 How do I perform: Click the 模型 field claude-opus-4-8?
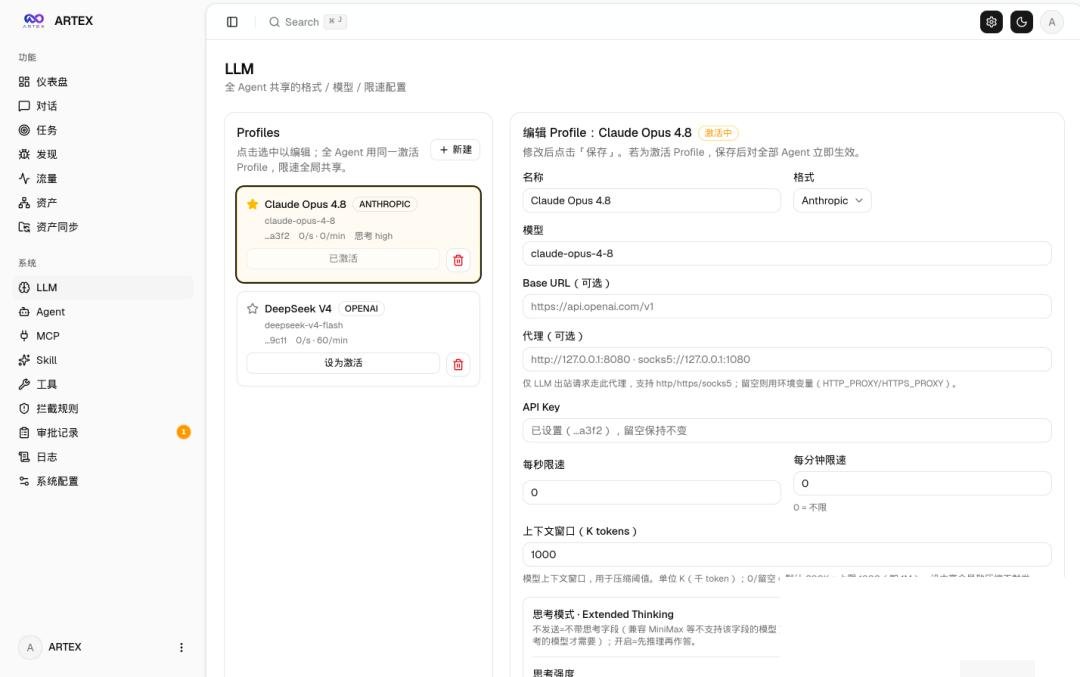[x=787, y=253]
